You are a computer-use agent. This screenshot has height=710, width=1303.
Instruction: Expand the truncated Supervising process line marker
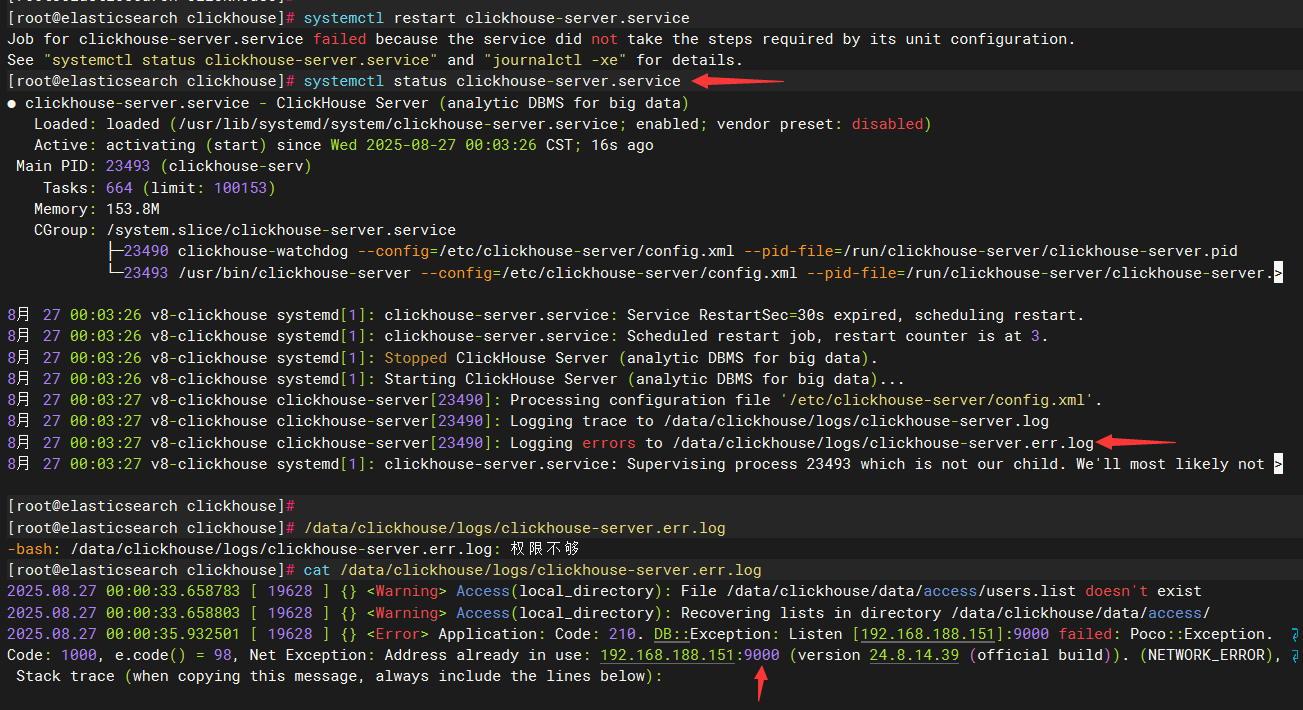(x=1277, y=464)
